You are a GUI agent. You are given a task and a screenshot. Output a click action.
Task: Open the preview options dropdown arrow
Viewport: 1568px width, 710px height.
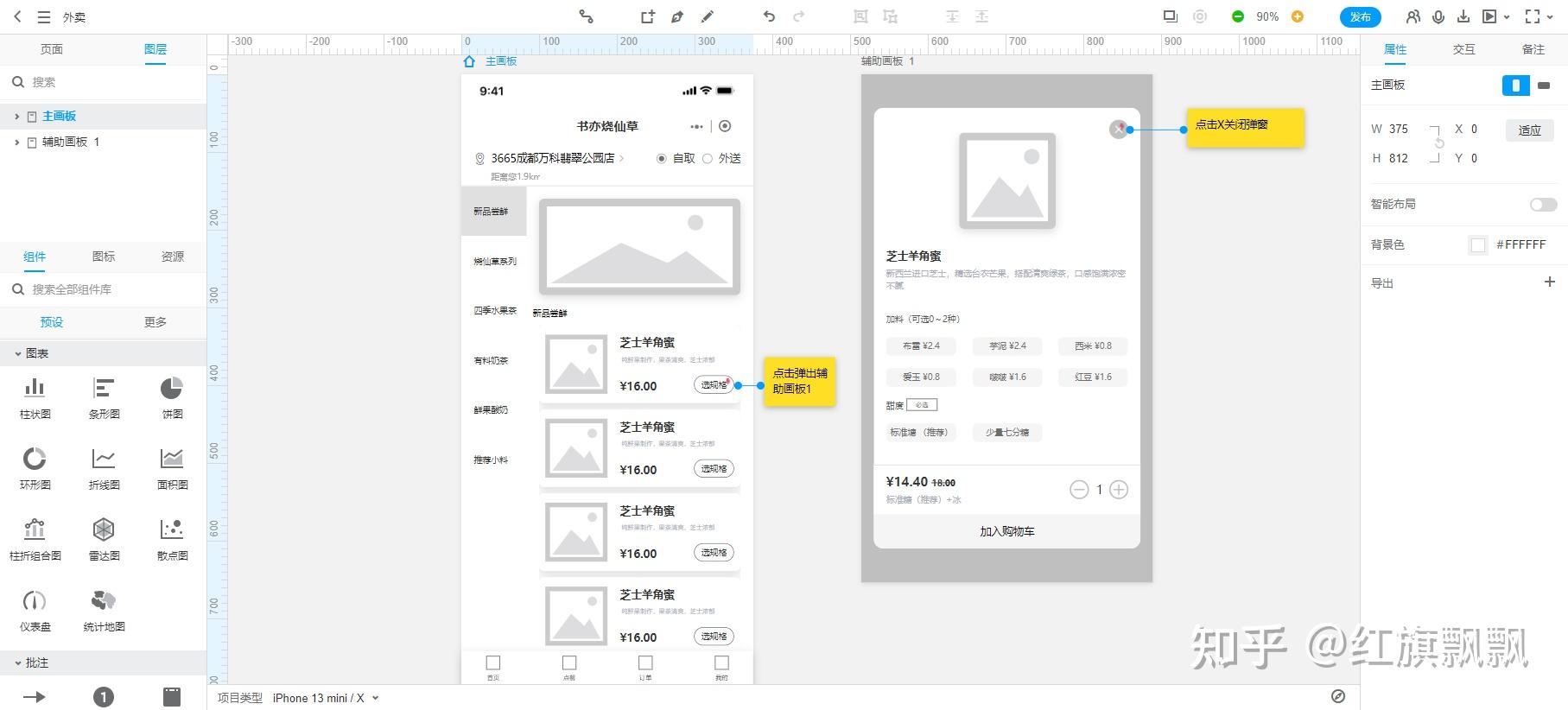(x=1507, y=17)
